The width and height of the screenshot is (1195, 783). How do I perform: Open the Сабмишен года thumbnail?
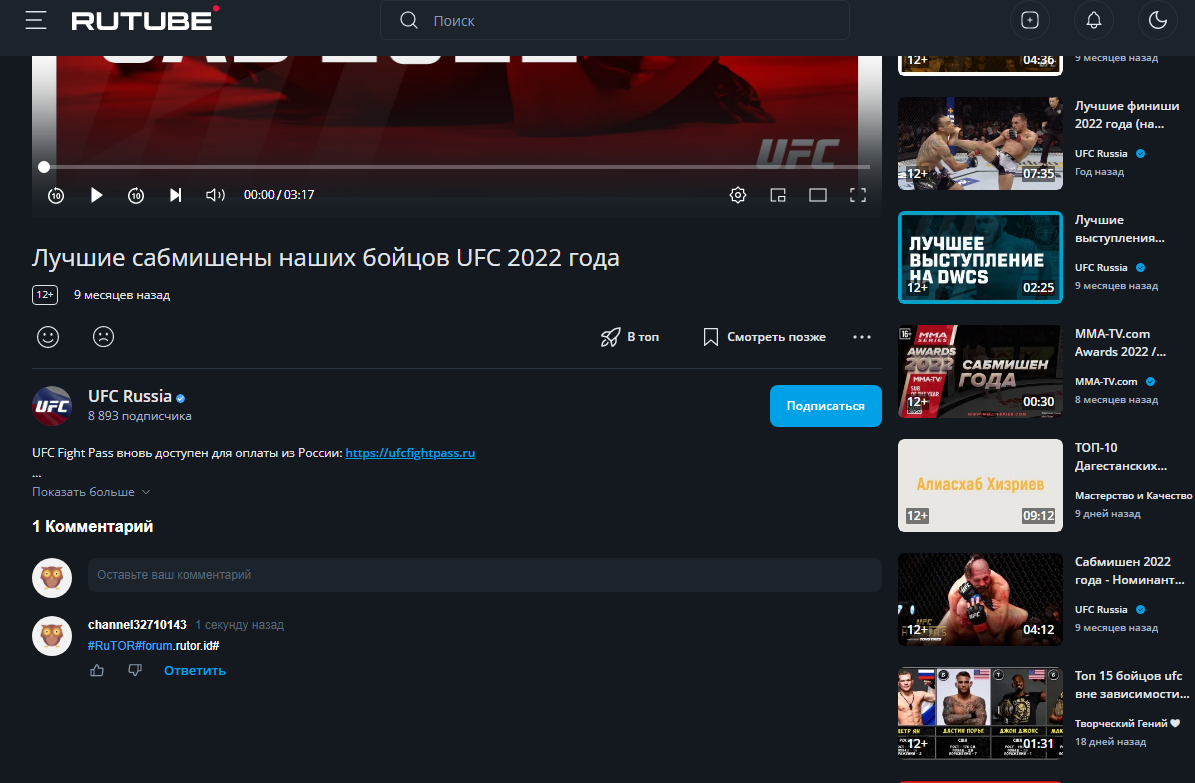coord(980,371)
